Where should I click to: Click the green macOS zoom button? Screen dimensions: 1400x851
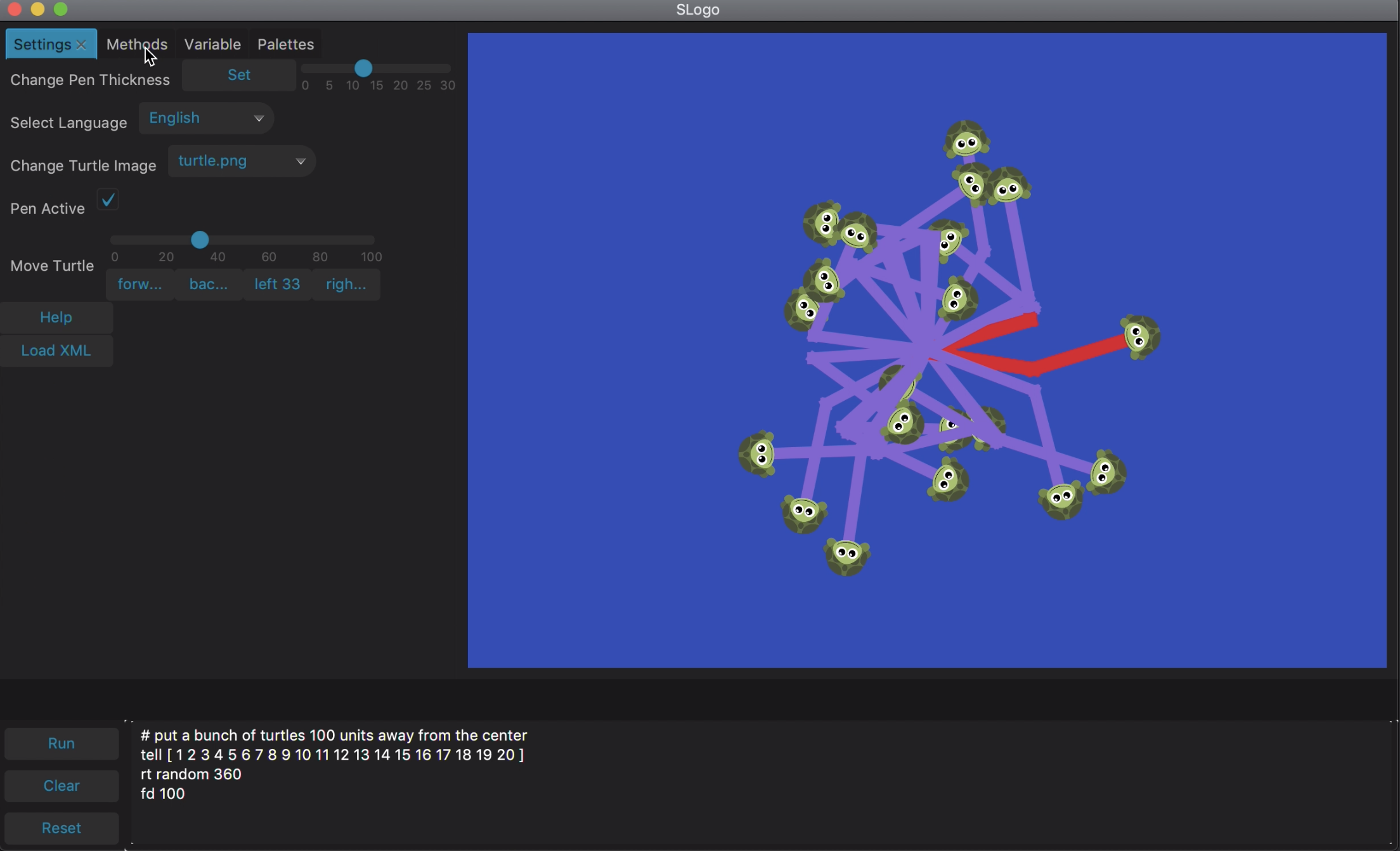click(x=61, y=9)
